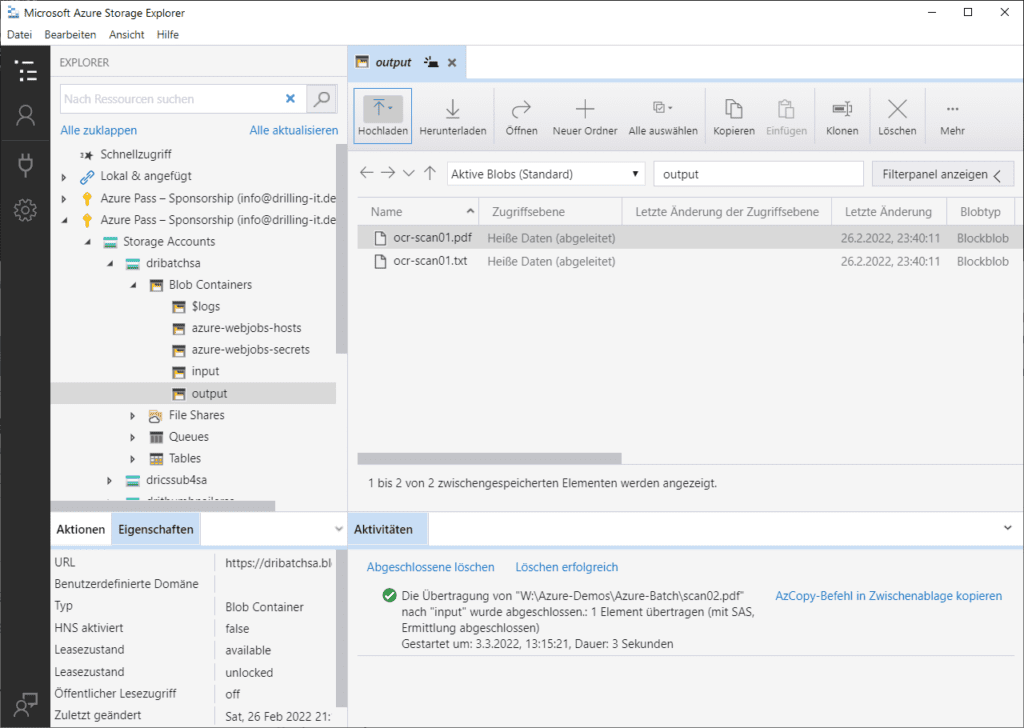
Task: Click the file list horizontal scrollbar
Action: [x=489, y=458]
